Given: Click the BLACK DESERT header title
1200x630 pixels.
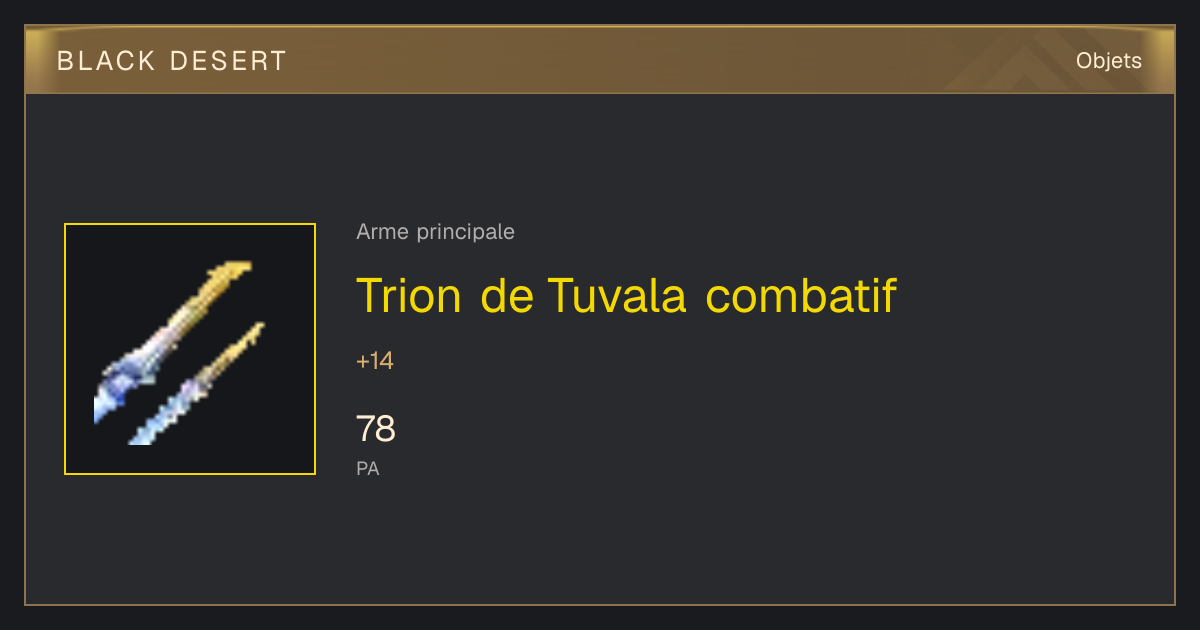Looking at the screenshot, I should tap(172, 61).
